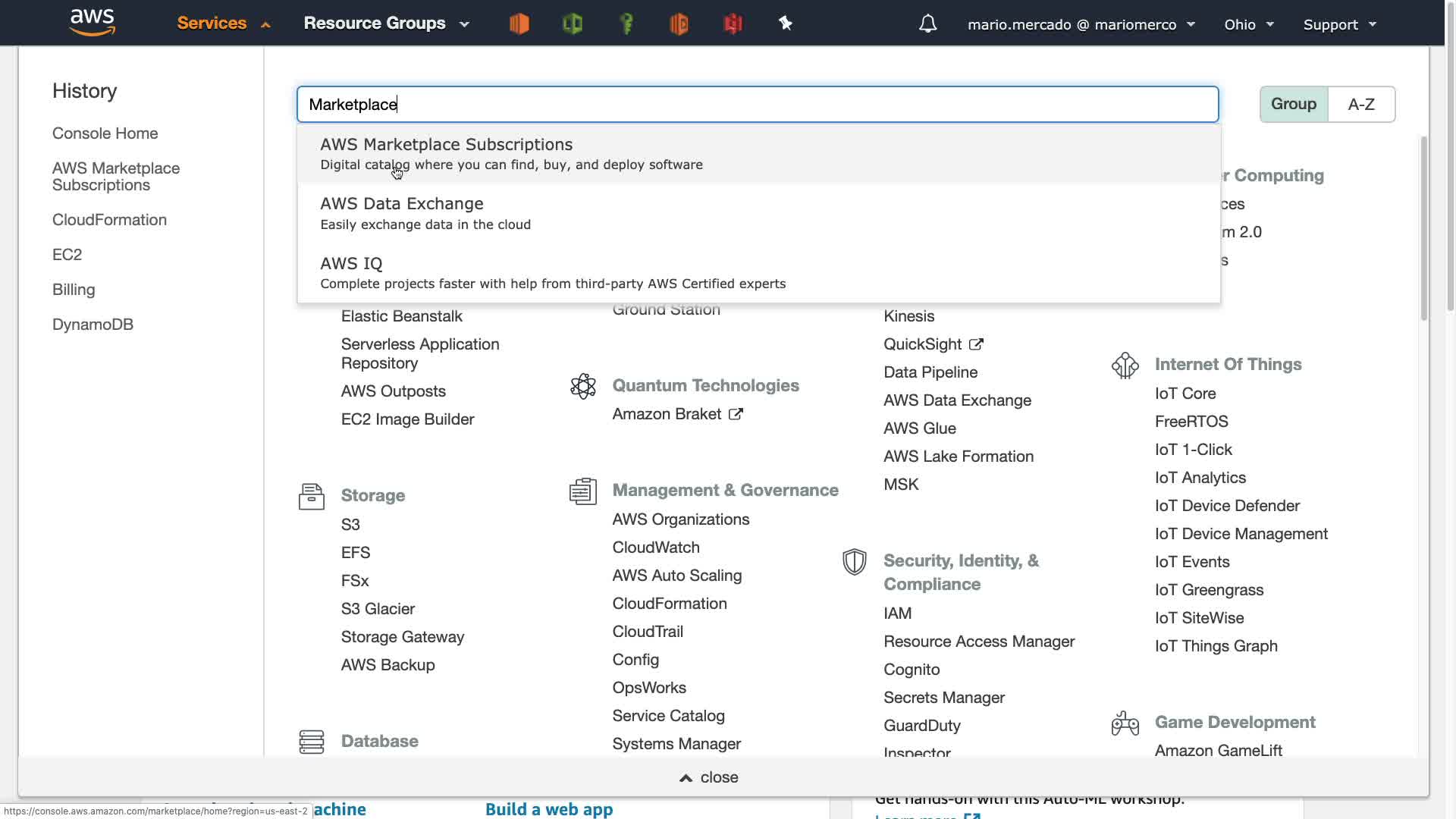Click the green CloudFormation shortcut icon
The height and width of the screenshot is (819, 1456).
(x=573, y=24)
